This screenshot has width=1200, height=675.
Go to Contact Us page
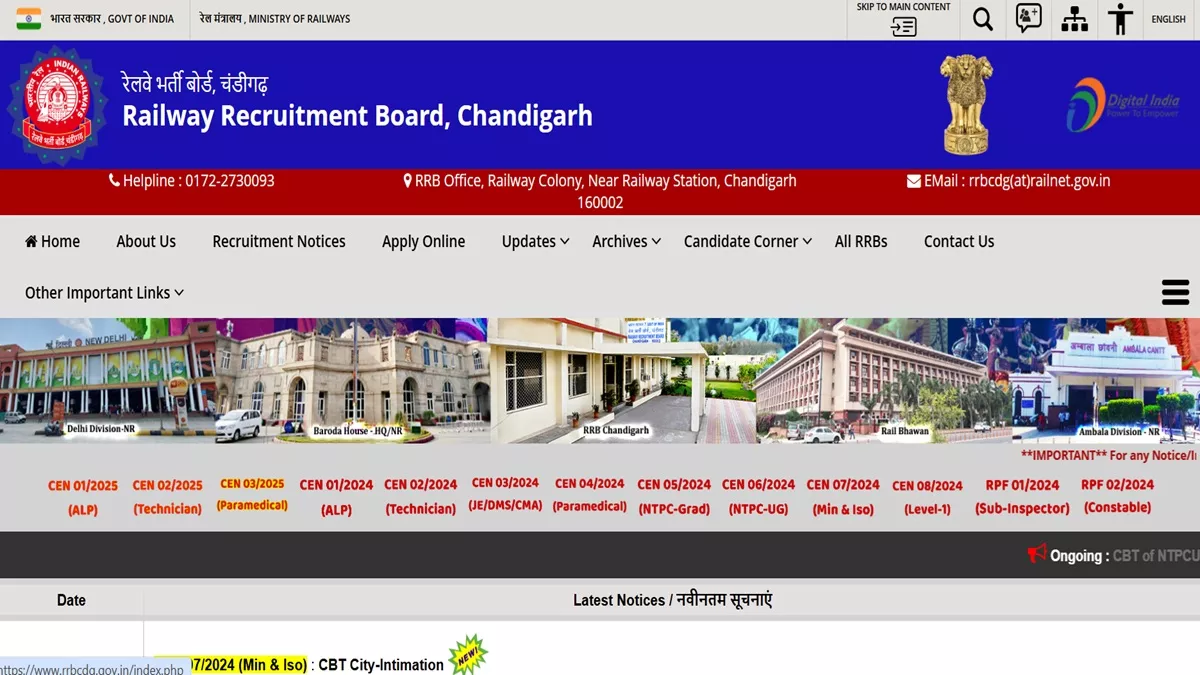pos(959,241)
